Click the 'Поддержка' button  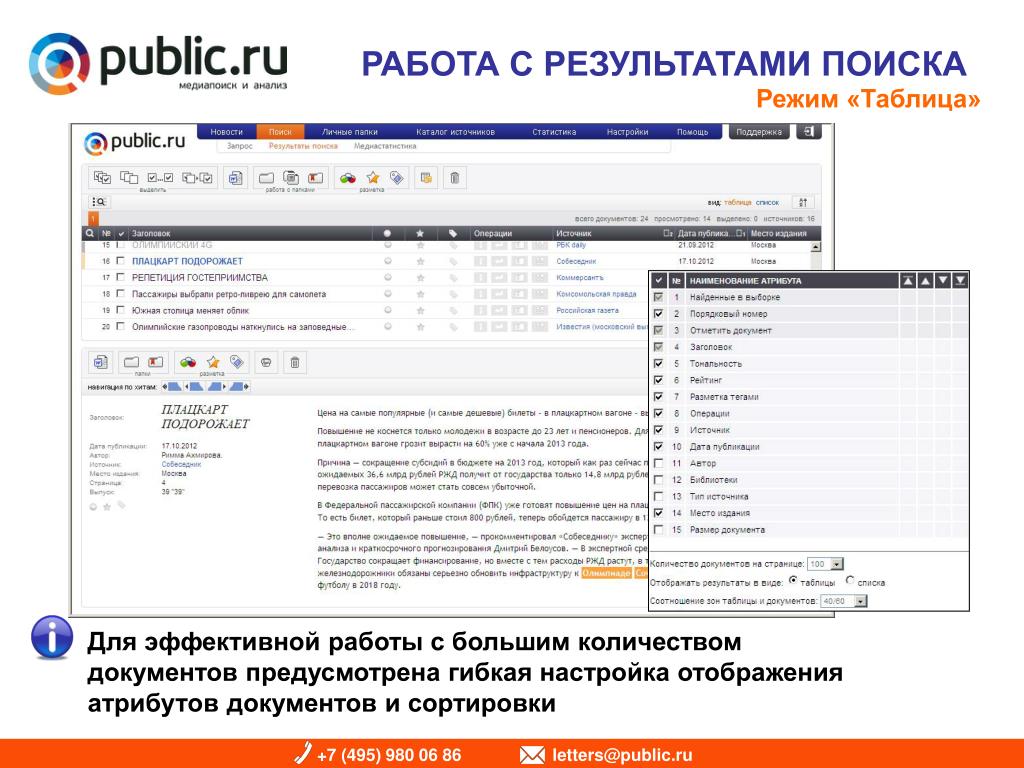pyautogui.click(x=758, y=132)
